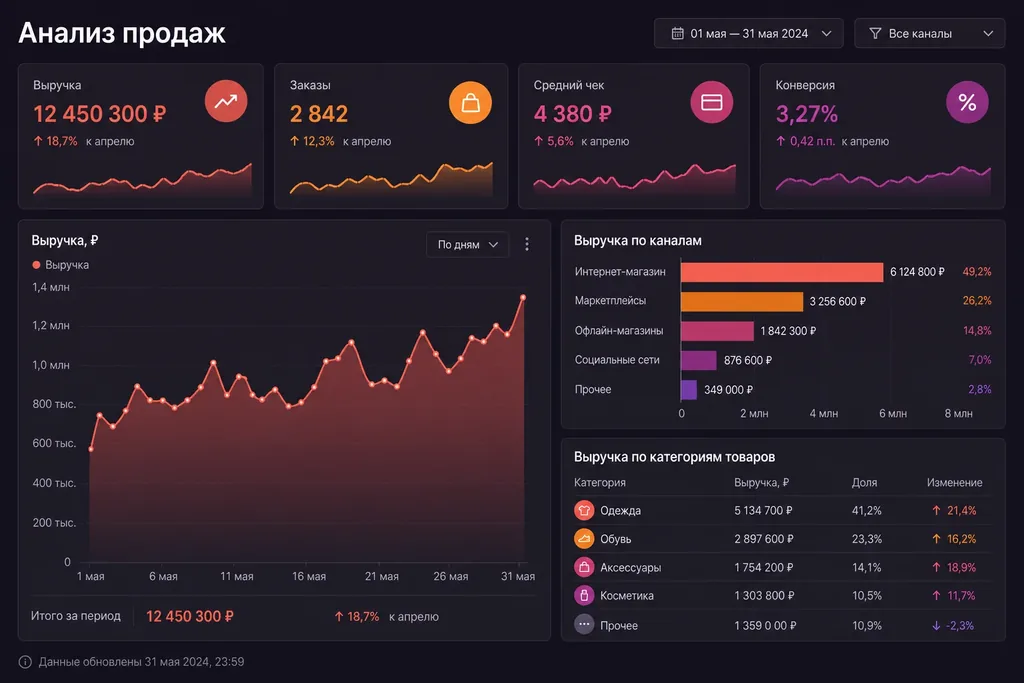Click the last data point on 31 мая

click(522, 298)
